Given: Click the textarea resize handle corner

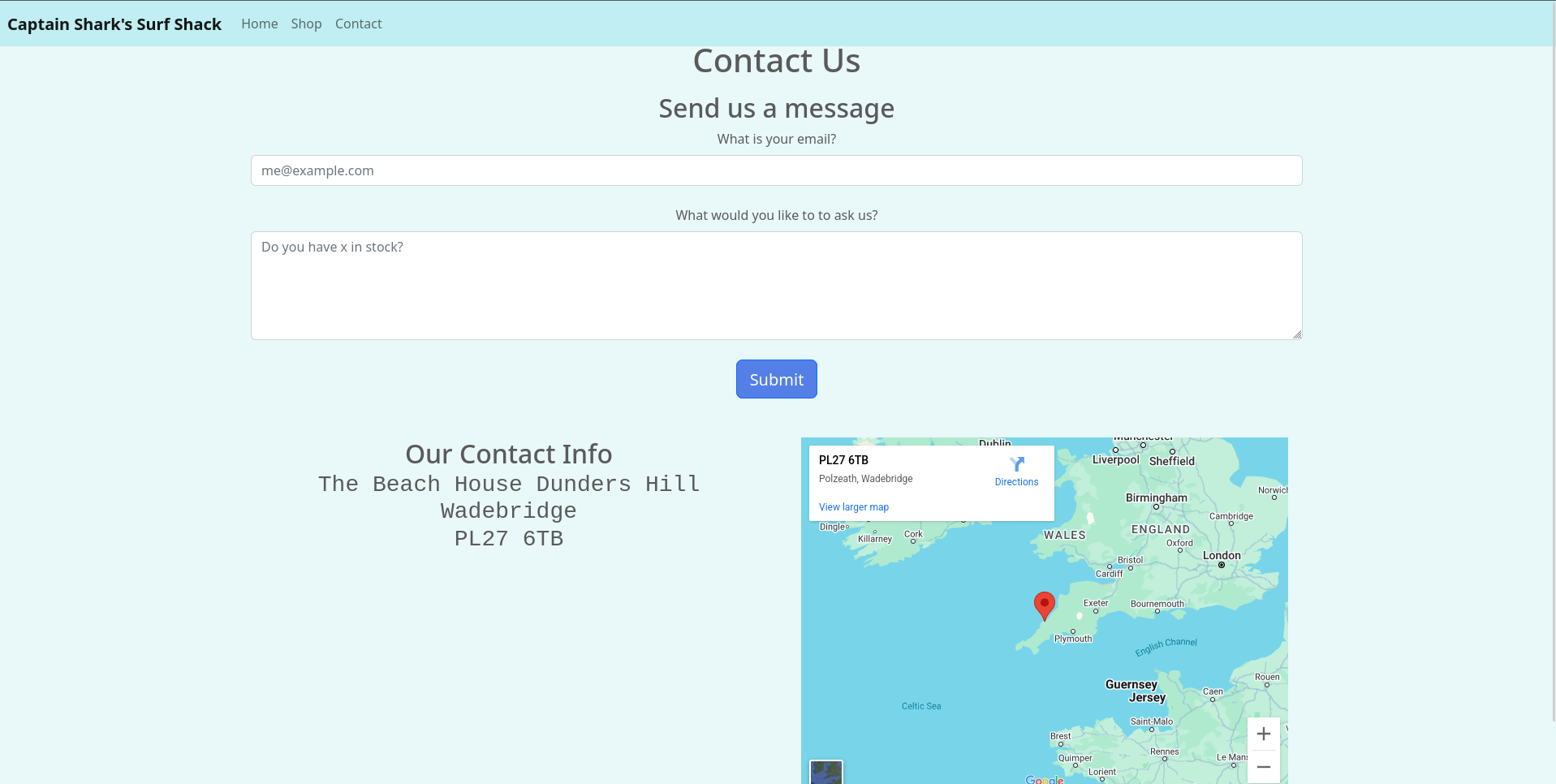Looking at the screenshot, I should click(x=1297, y=334).
